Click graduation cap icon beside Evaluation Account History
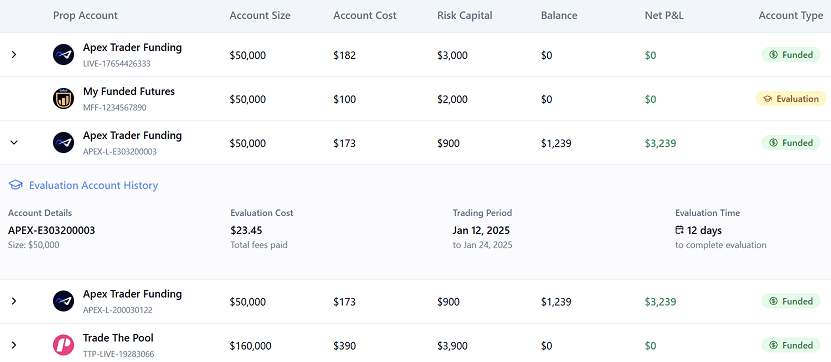Screen dimensions: 831x362 pos(16,186)
